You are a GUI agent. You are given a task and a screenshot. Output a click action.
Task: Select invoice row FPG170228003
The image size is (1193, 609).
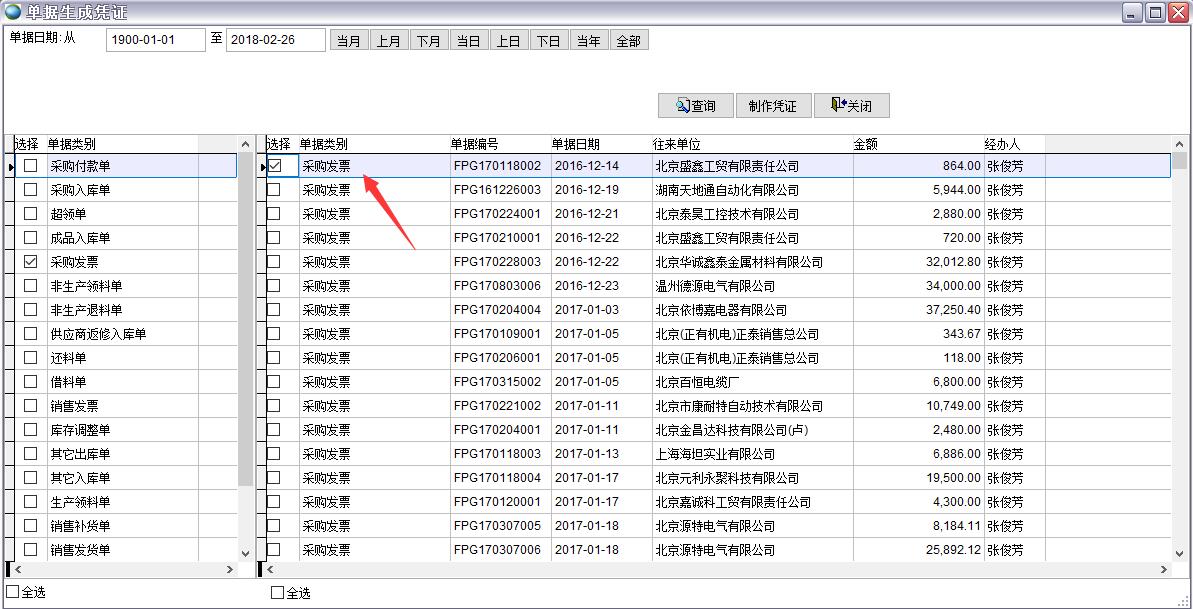click(497, 262)
